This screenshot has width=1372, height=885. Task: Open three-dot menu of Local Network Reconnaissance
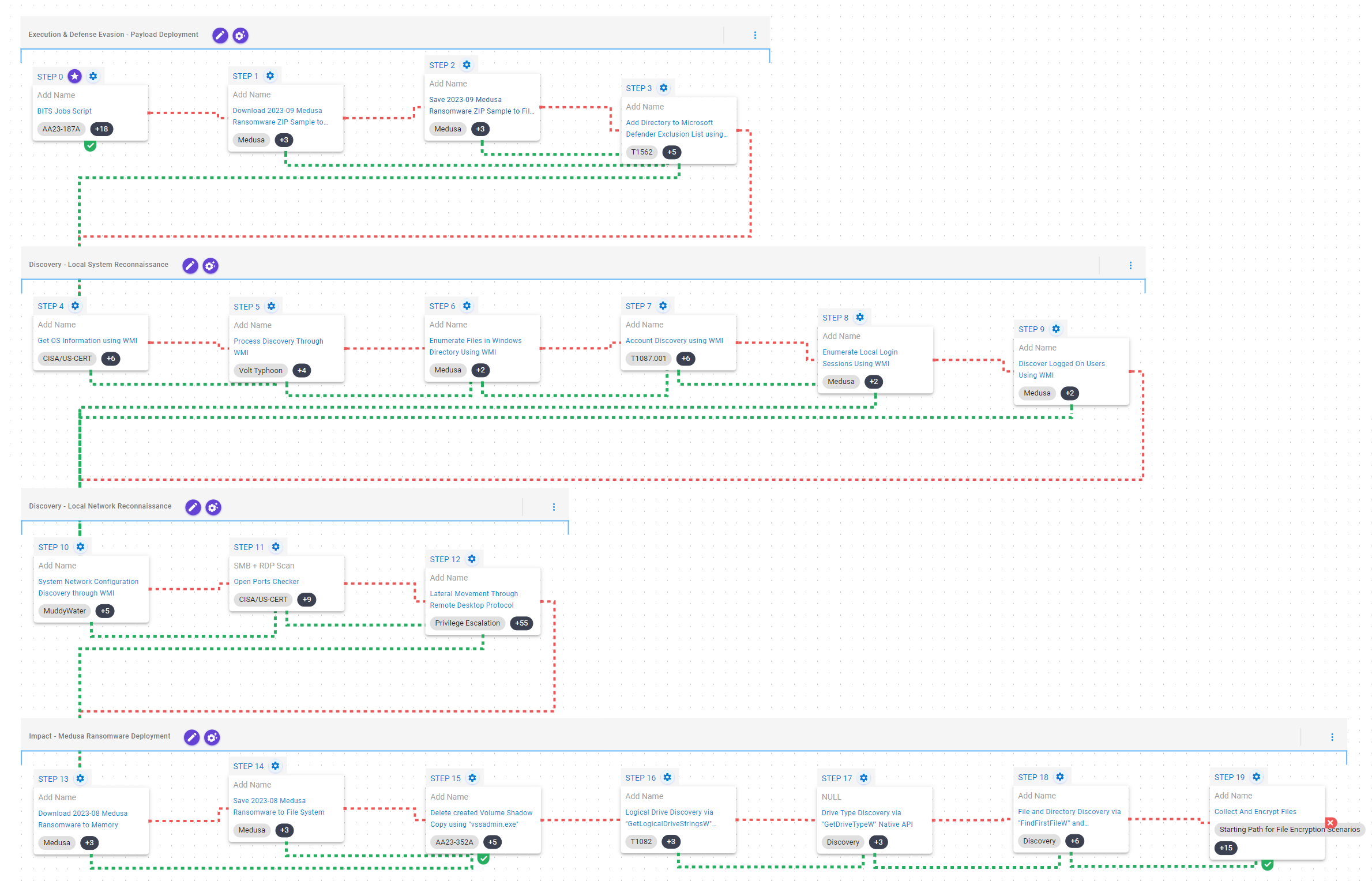point(554,507)
